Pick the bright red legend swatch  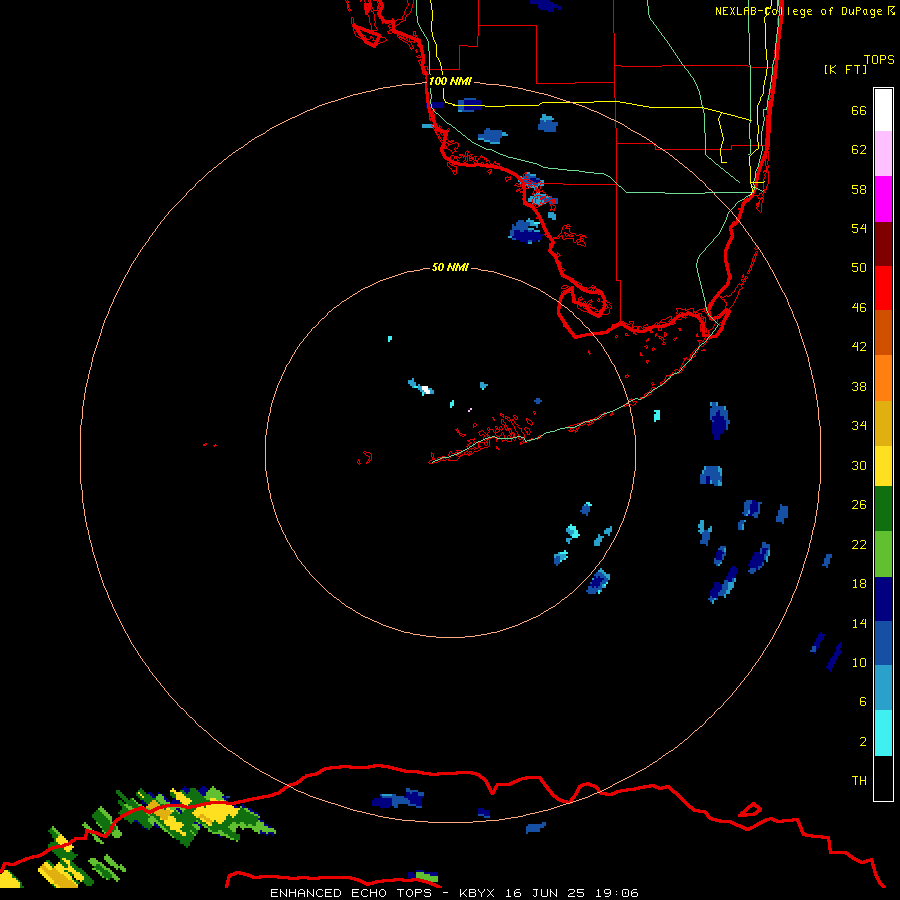pyautogui.click(x=883, y=288)
